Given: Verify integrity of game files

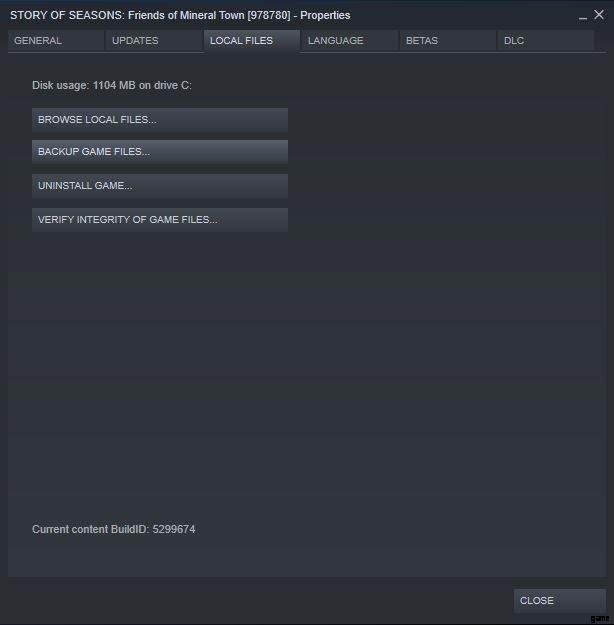Looking at the screenshot, I should click(160, 220).
